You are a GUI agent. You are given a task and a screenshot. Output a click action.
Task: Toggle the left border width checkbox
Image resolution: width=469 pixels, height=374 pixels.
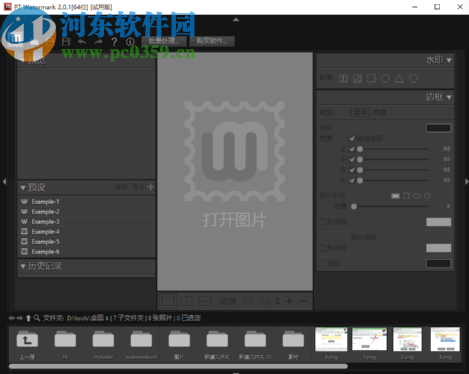tap(352, 170)
